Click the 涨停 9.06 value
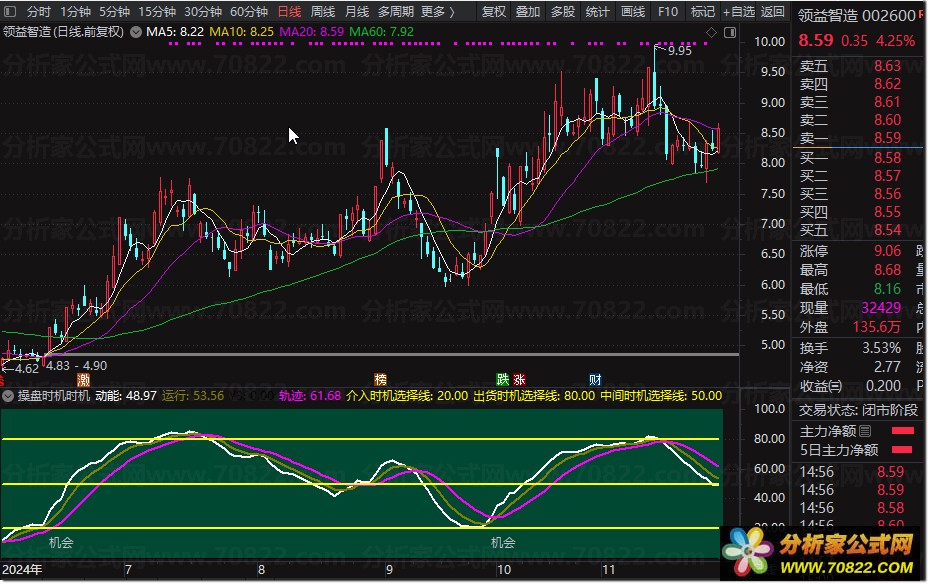 887,251
